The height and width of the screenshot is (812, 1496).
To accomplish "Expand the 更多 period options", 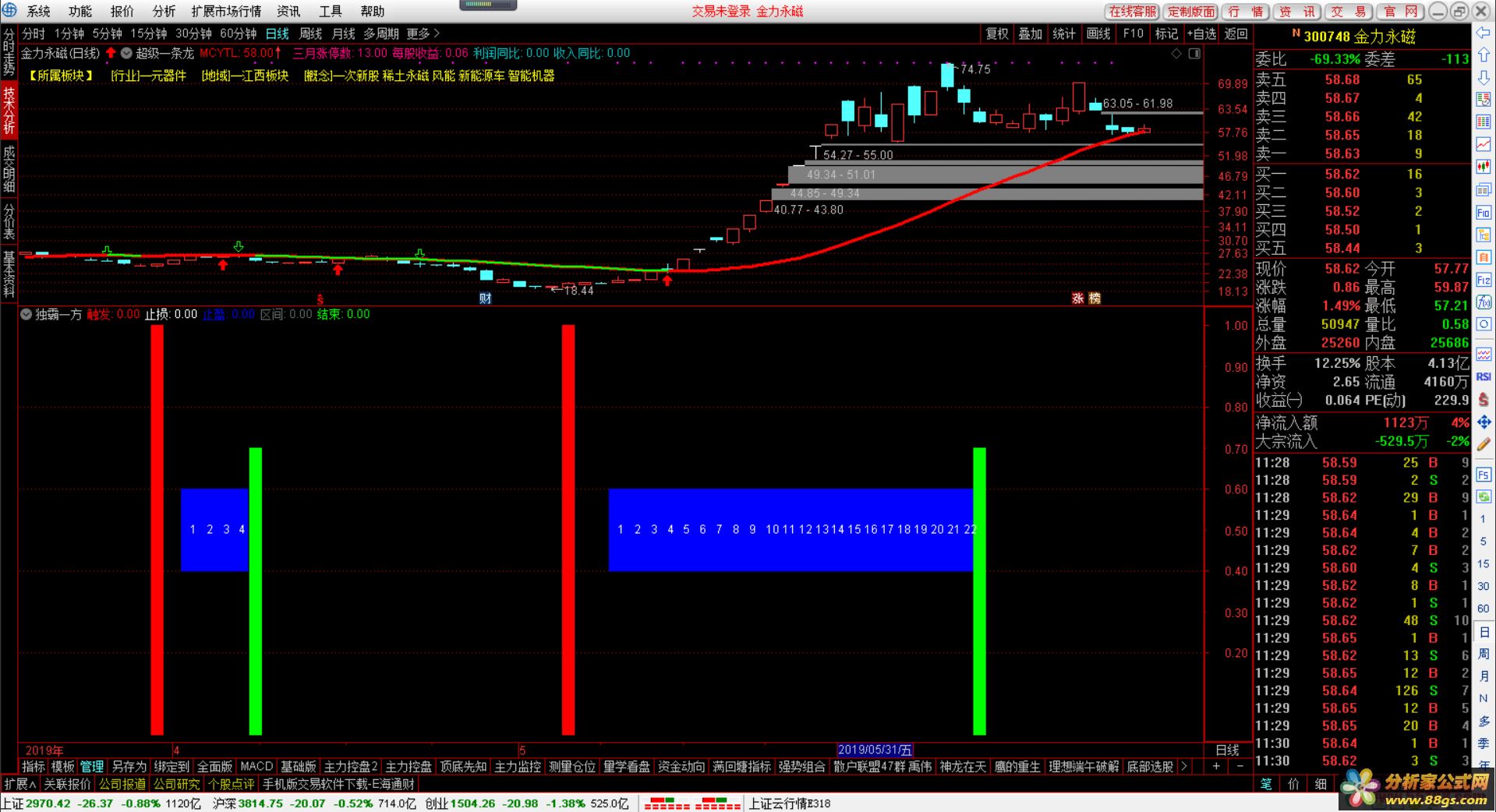I will [x=423, y=34].
